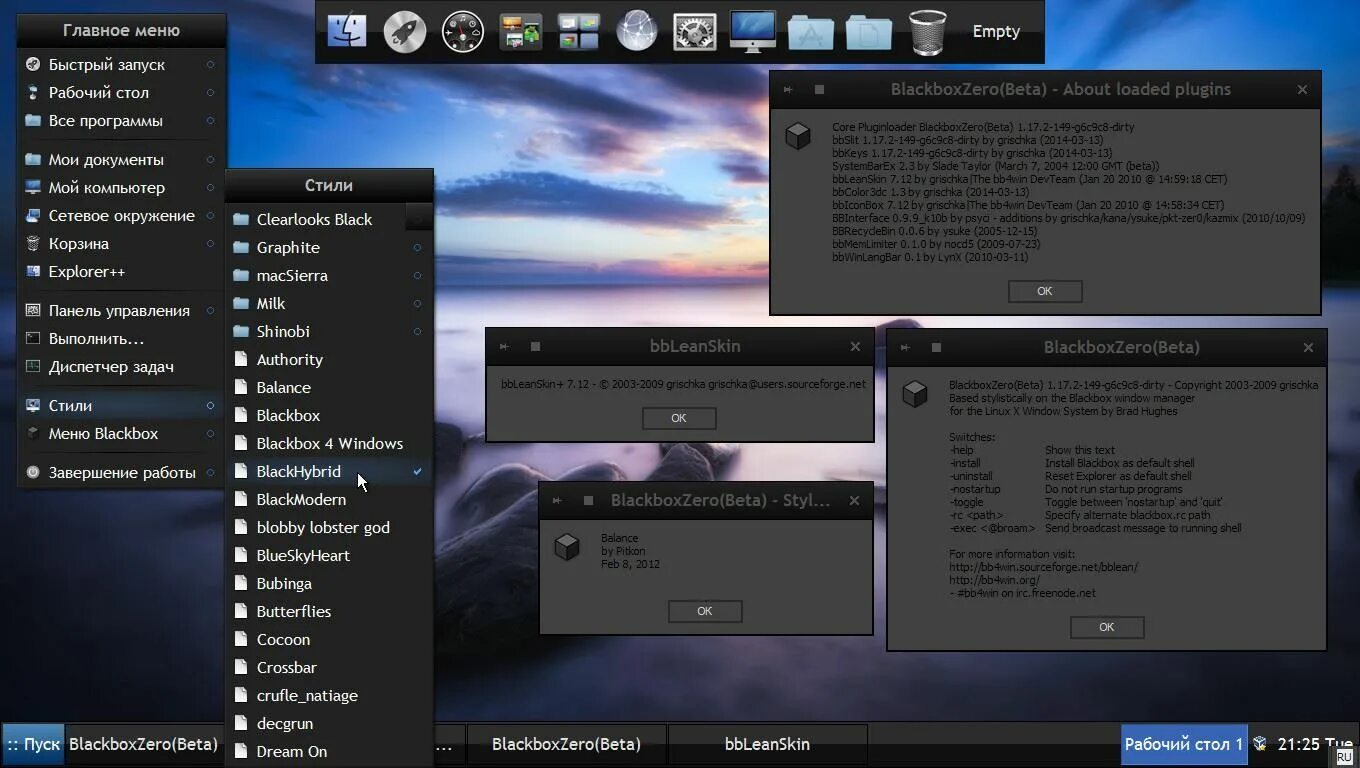The height and width of the screenshot is (768, 1360).
Task: Click the 21:25 Tue clock
Action: click(x=1315, y=744)
